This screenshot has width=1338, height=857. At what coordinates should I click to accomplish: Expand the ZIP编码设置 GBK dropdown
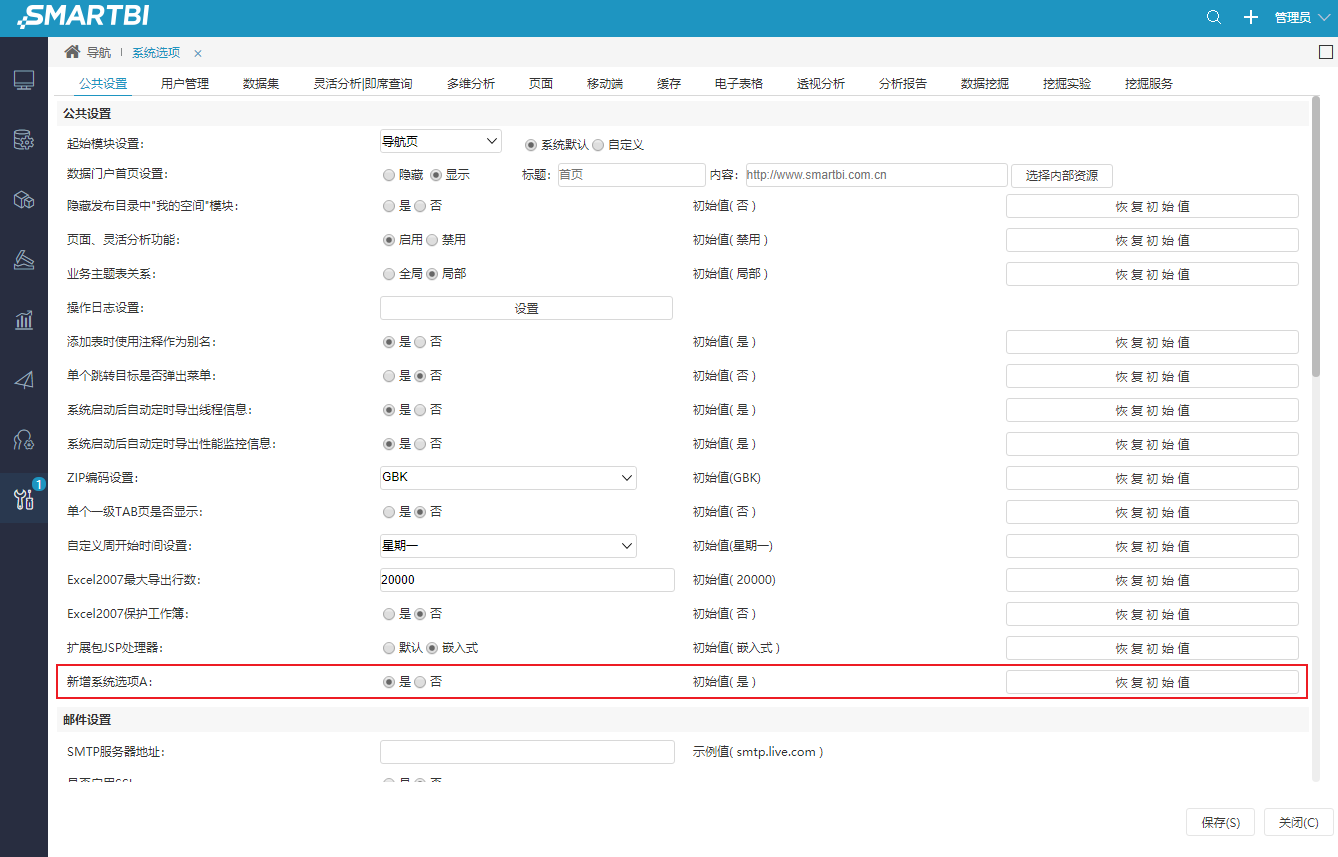pos(508,478)
